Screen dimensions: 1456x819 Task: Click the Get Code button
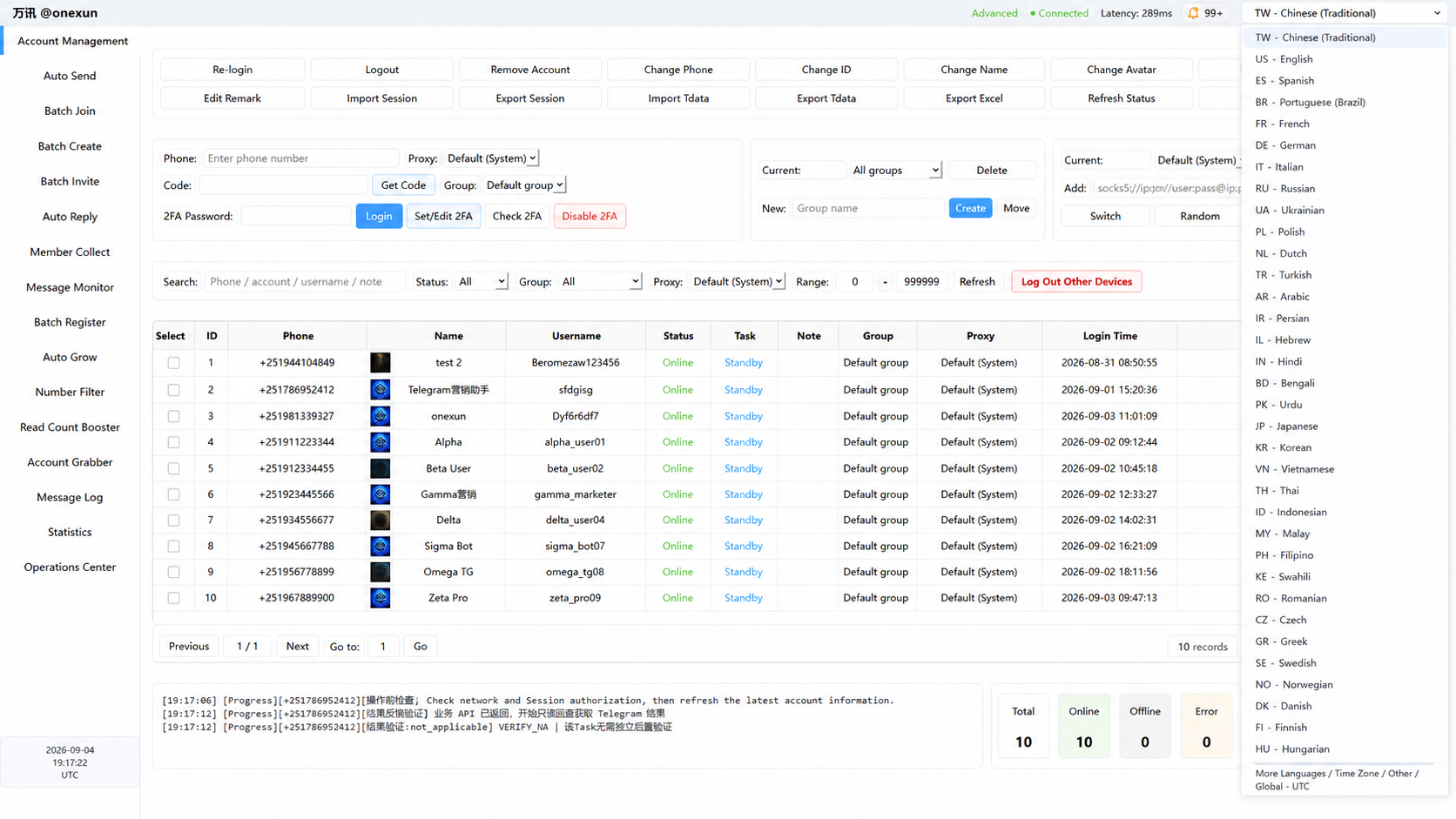click(403, 185)
